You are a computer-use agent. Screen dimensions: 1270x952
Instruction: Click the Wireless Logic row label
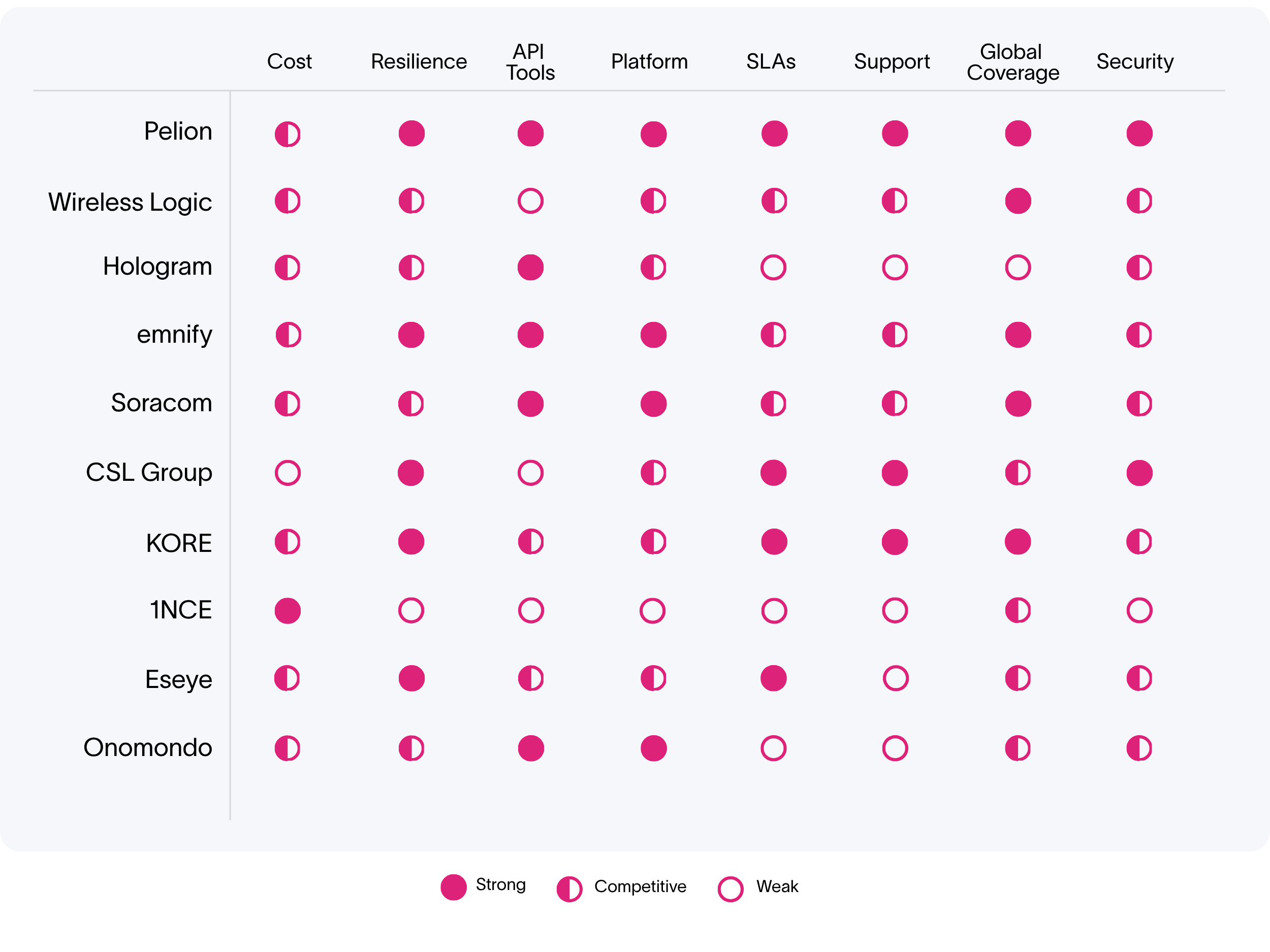click(131, 202)
